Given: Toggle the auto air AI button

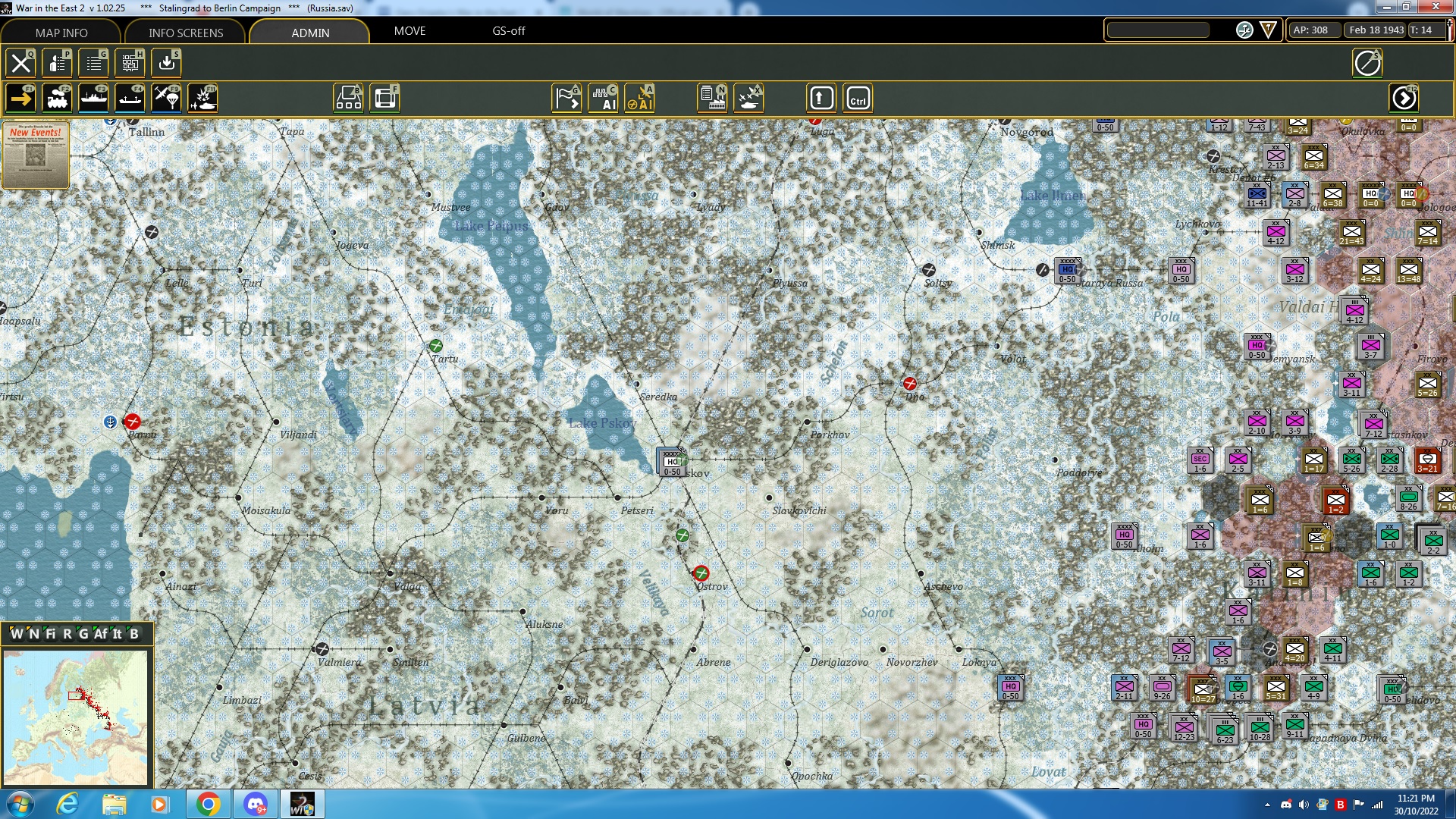Looking at the screenshot, I should (604, 99).
